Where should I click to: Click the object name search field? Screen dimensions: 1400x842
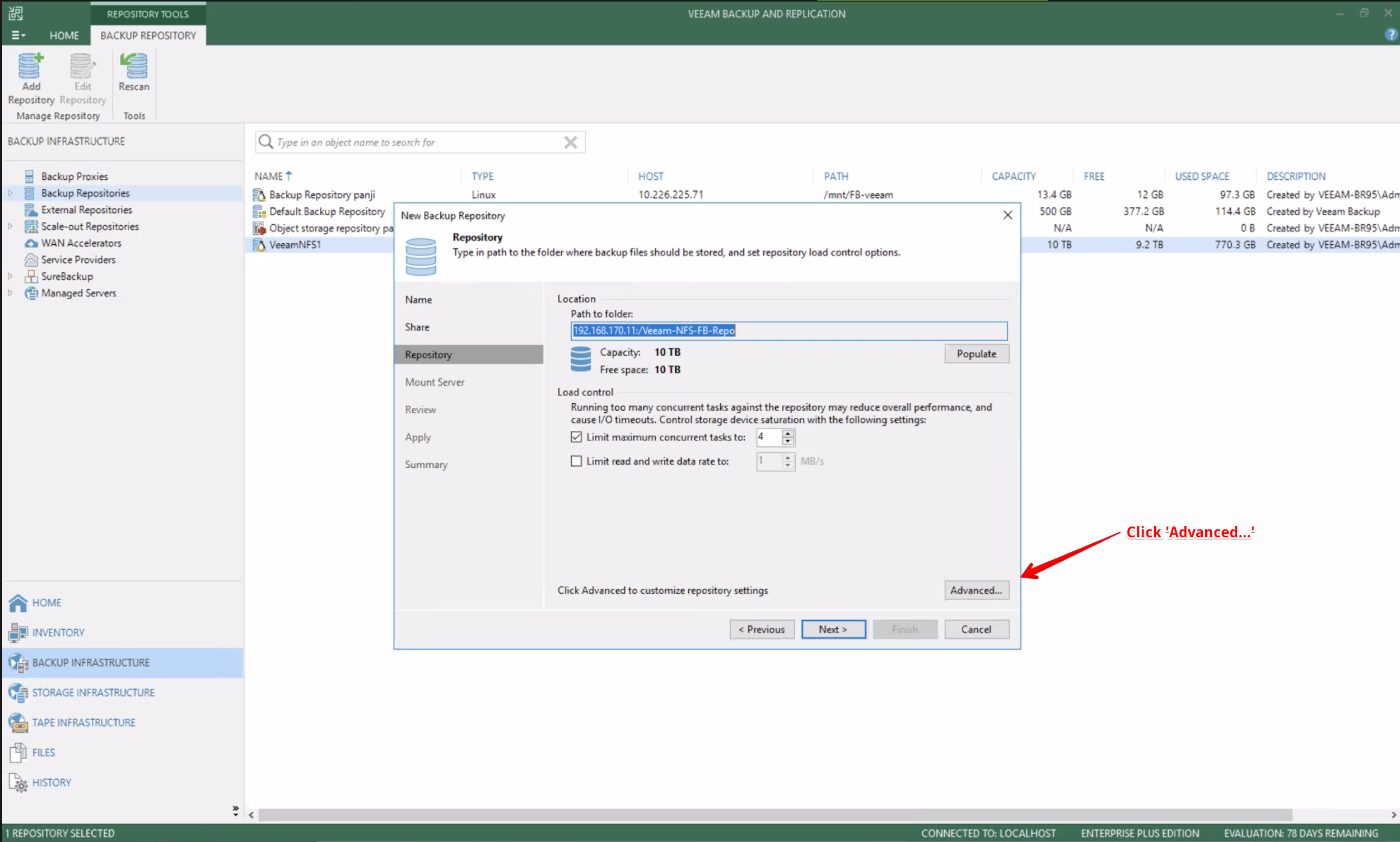[419, 142]
